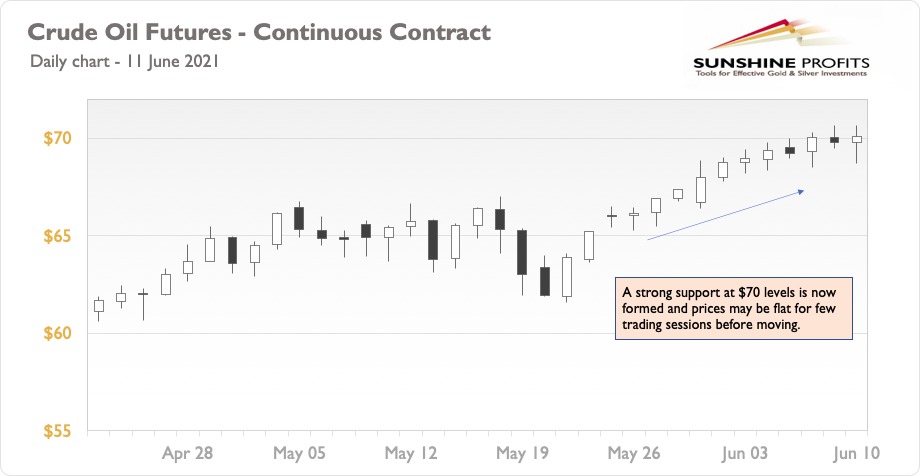Click the tagline under Sunshine Profits logo
Image resolution: width=922 pixels, height=476 pixels.
pyautogui.click(x=781, y=74)
